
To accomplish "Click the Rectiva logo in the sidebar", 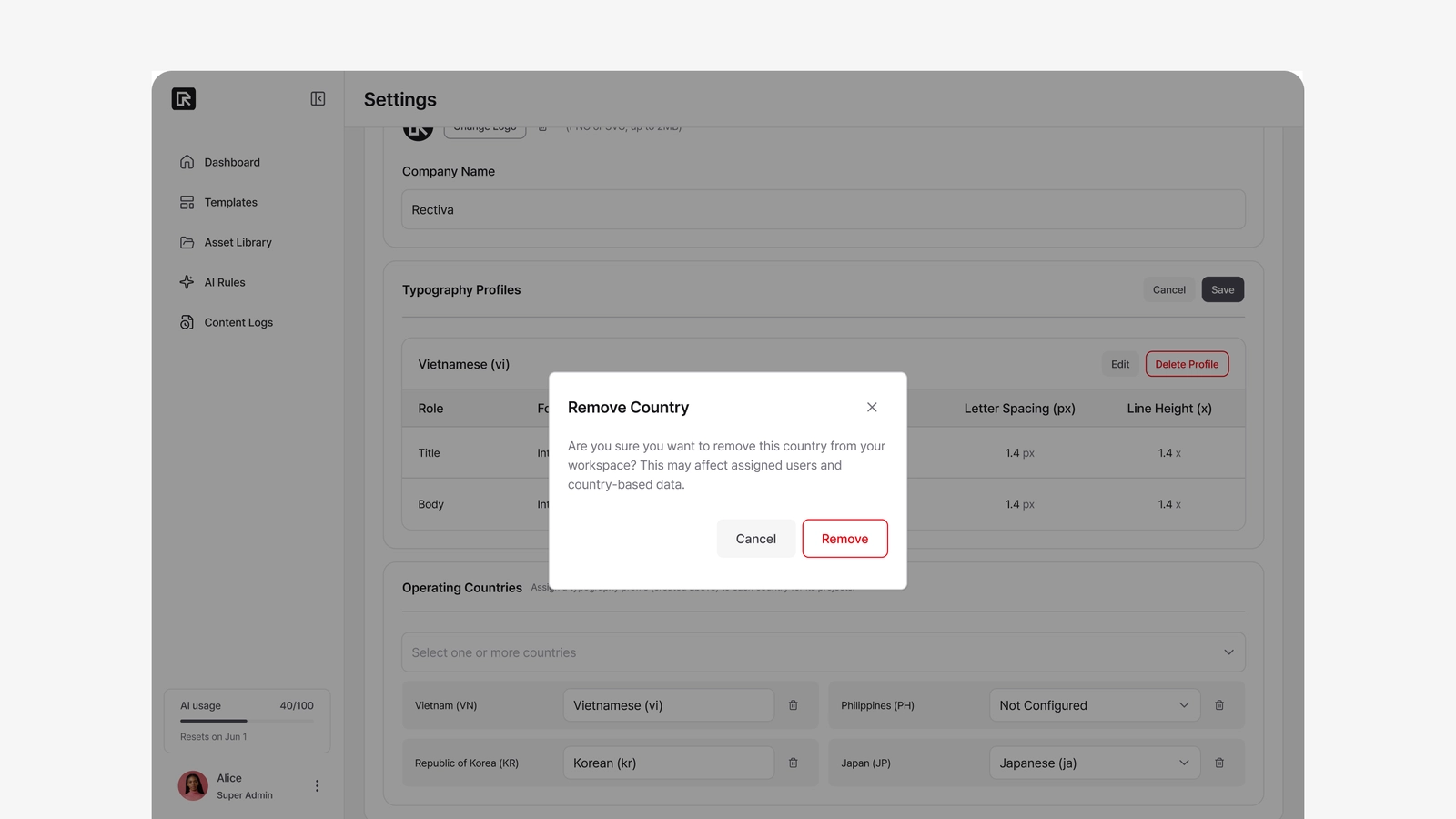I will pos(184,98).
